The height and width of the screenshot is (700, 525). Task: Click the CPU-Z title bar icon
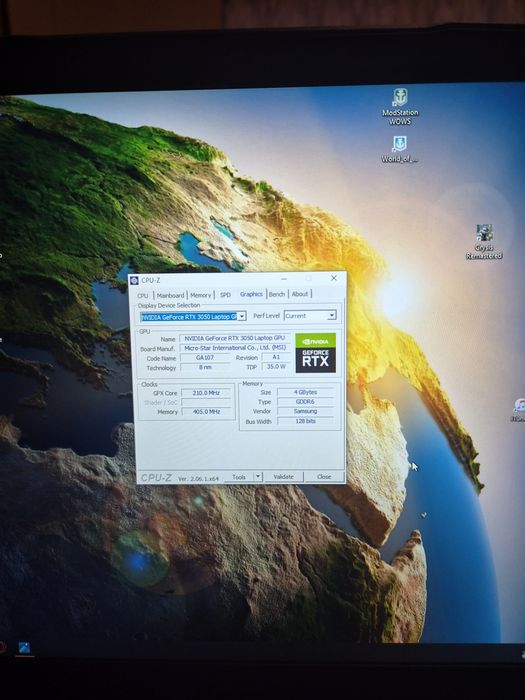point(134,280)
